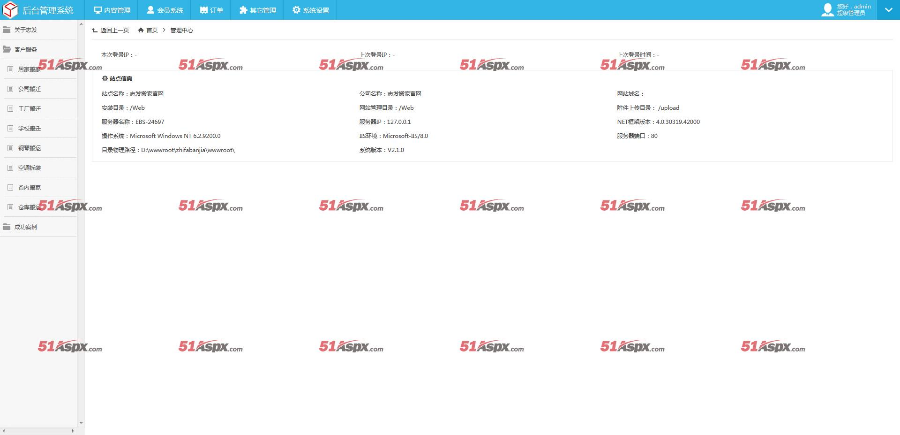Click the sidebar horizontal scrollbar left arrow

3,430
